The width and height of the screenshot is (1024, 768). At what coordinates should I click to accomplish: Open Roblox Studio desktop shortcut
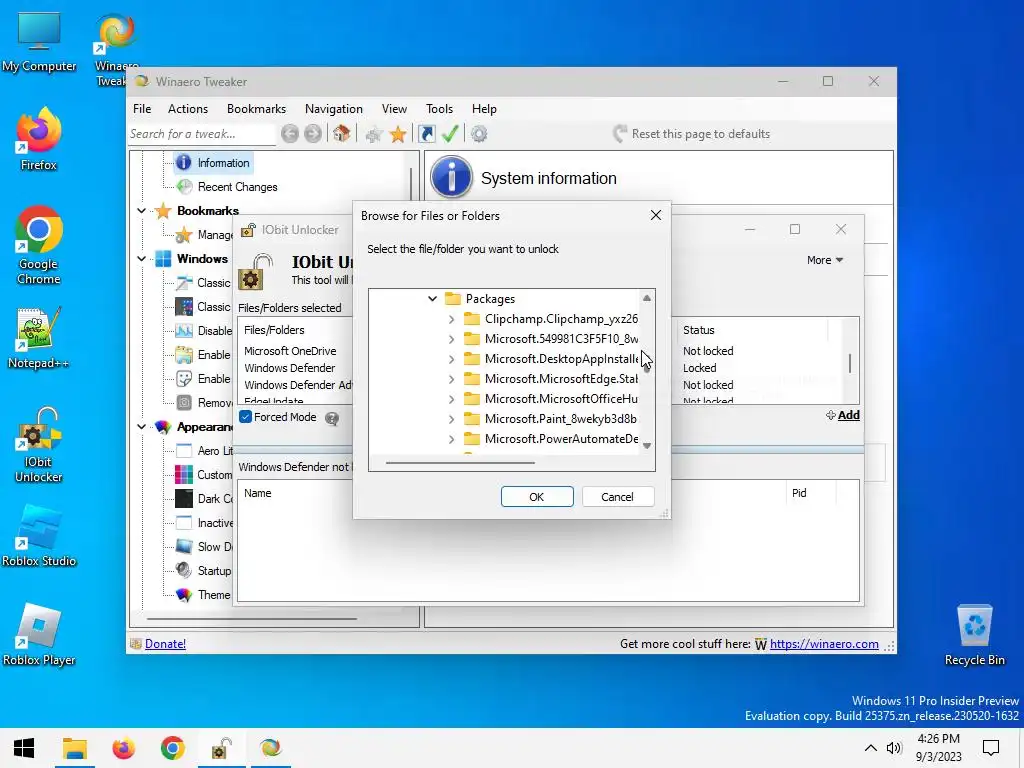coord(39,536)
